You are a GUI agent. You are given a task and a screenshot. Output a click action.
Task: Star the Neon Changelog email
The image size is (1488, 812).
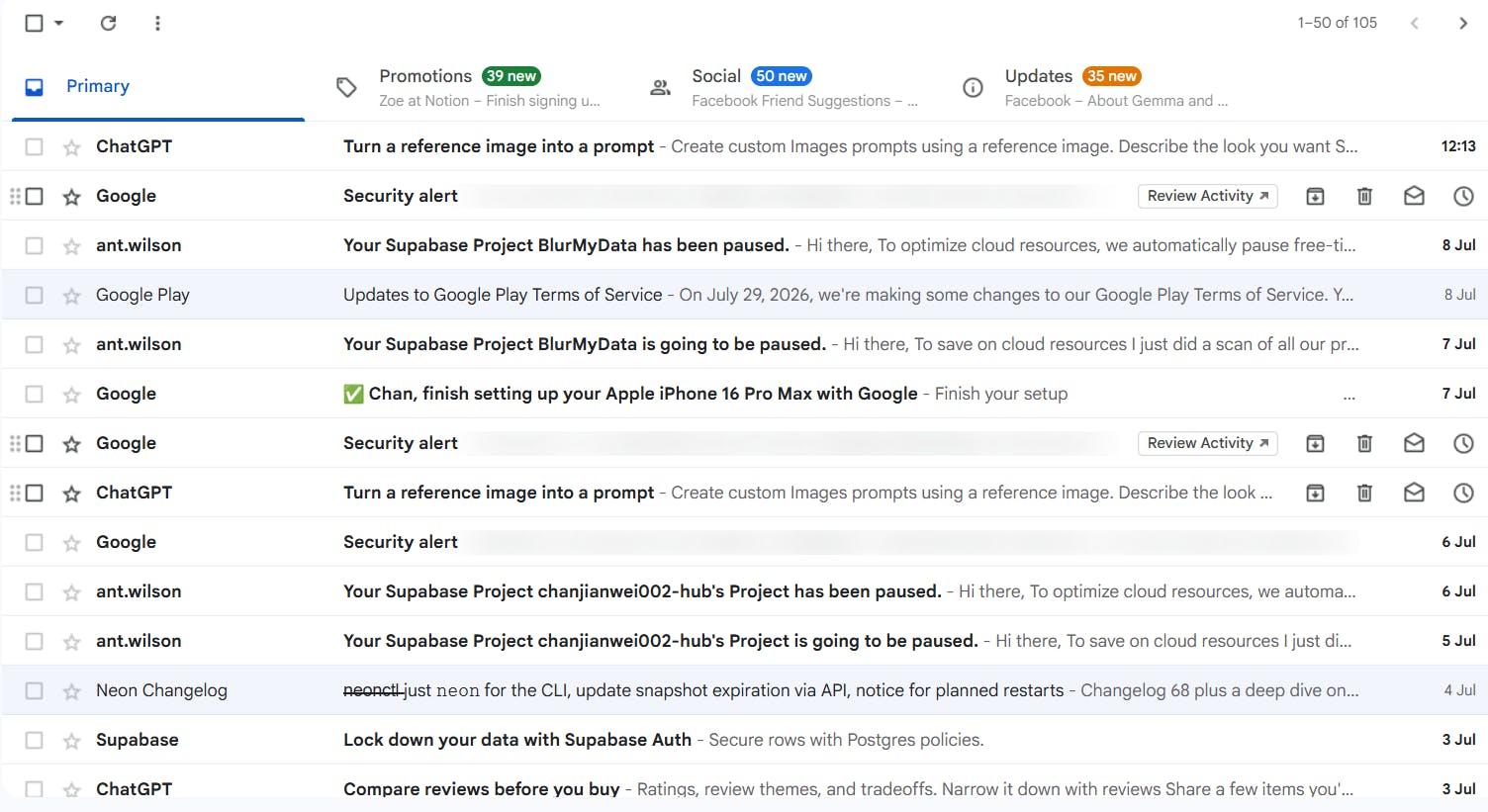tap(71, 691)
